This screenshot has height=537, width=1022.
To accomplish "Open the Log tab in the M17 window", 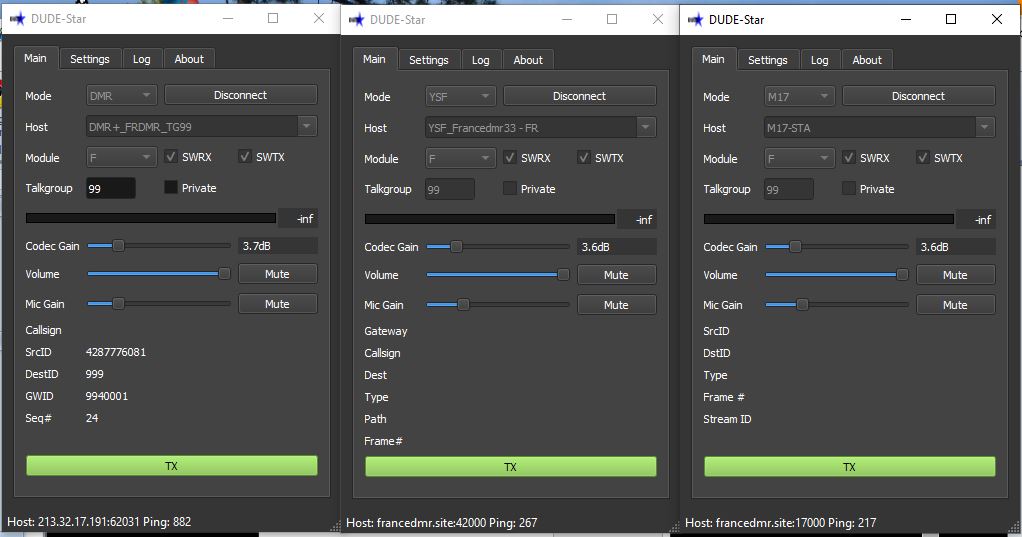I will coord(819,60).
